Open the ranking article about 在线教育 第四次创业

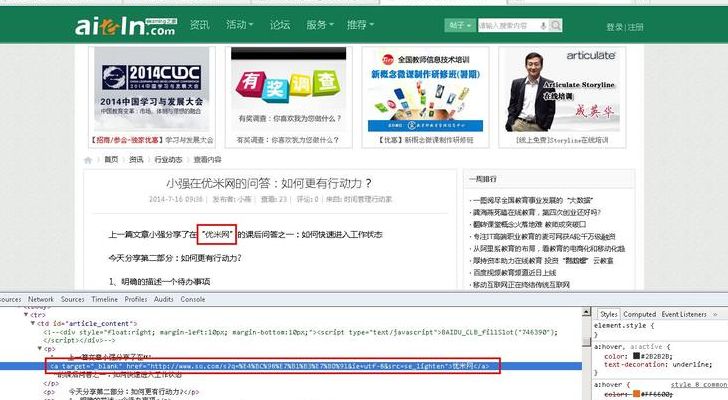(537, 213)
